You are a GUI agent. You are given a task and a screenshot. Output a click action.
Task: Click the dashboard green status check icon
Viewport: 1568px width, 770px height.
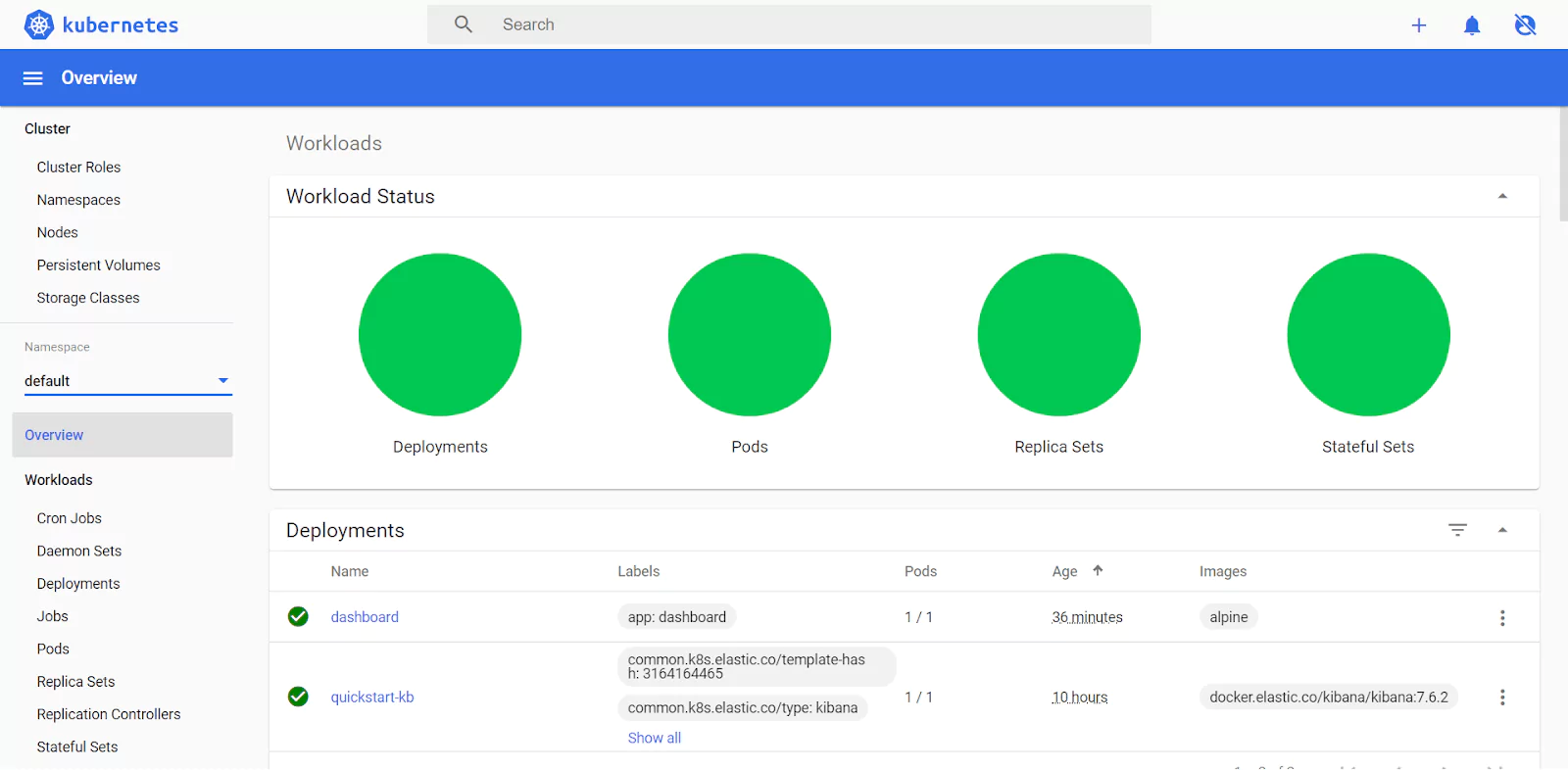tap(298, 616)
